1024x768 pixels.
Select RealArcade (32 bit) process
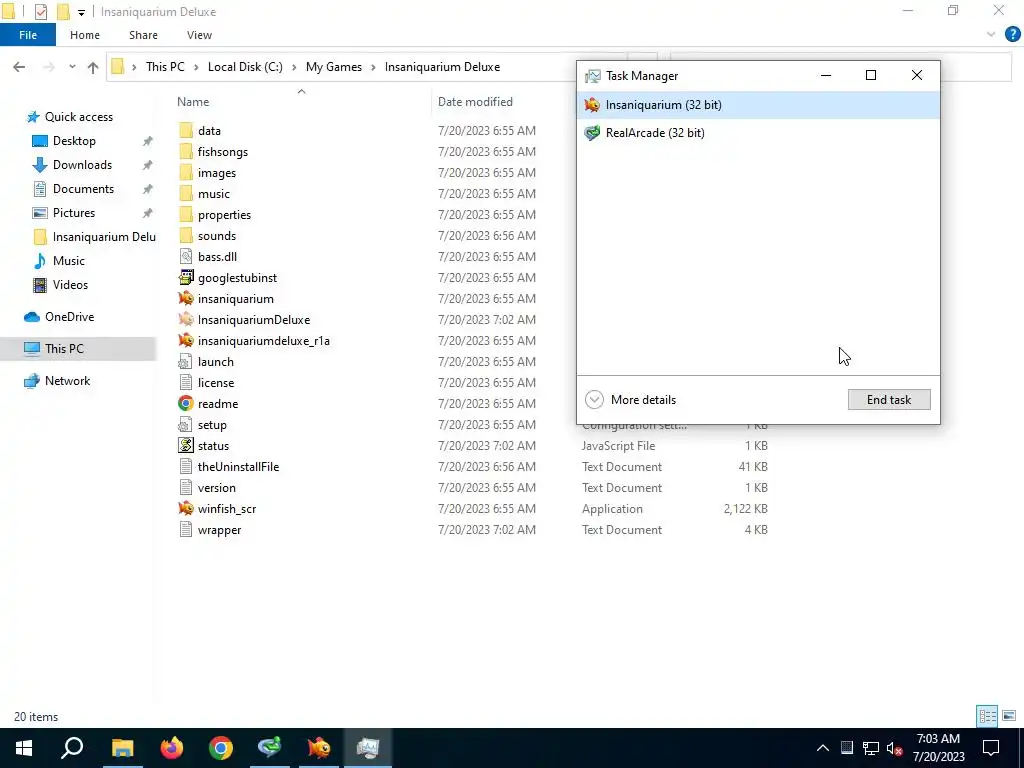pyautogui.click(x=758, y=133)
